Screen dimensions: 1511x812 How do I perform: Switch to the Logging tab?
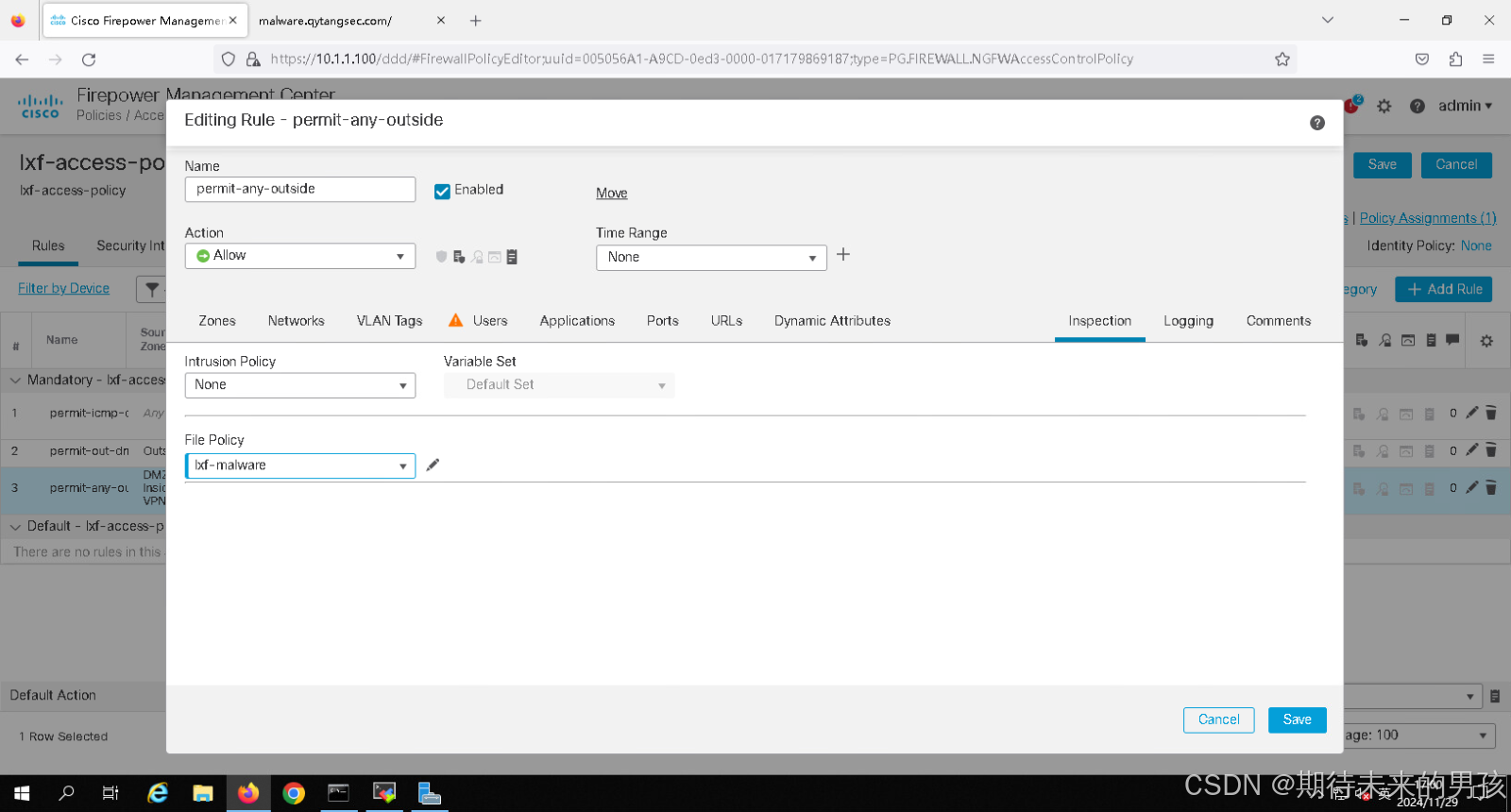click(x=1188, y=321)
